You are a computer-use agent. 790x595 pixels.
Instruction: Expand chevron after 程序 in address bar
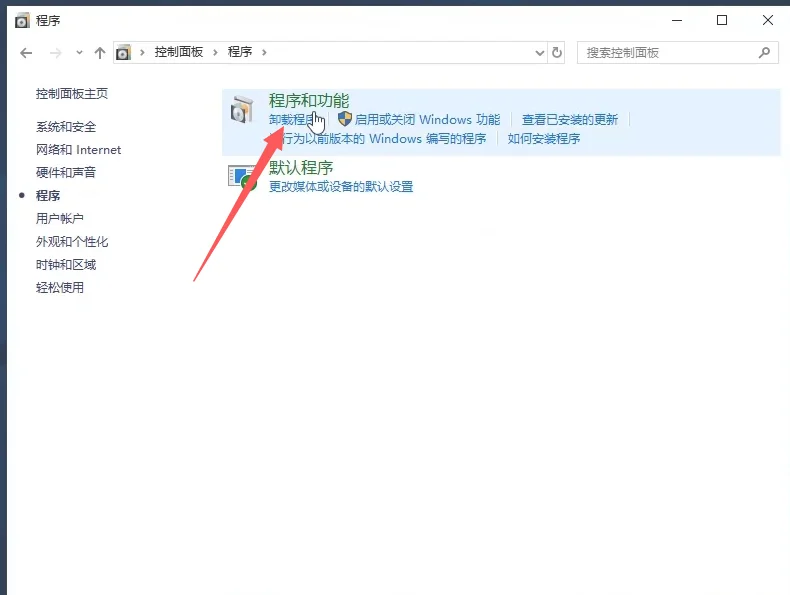[264, 52]
